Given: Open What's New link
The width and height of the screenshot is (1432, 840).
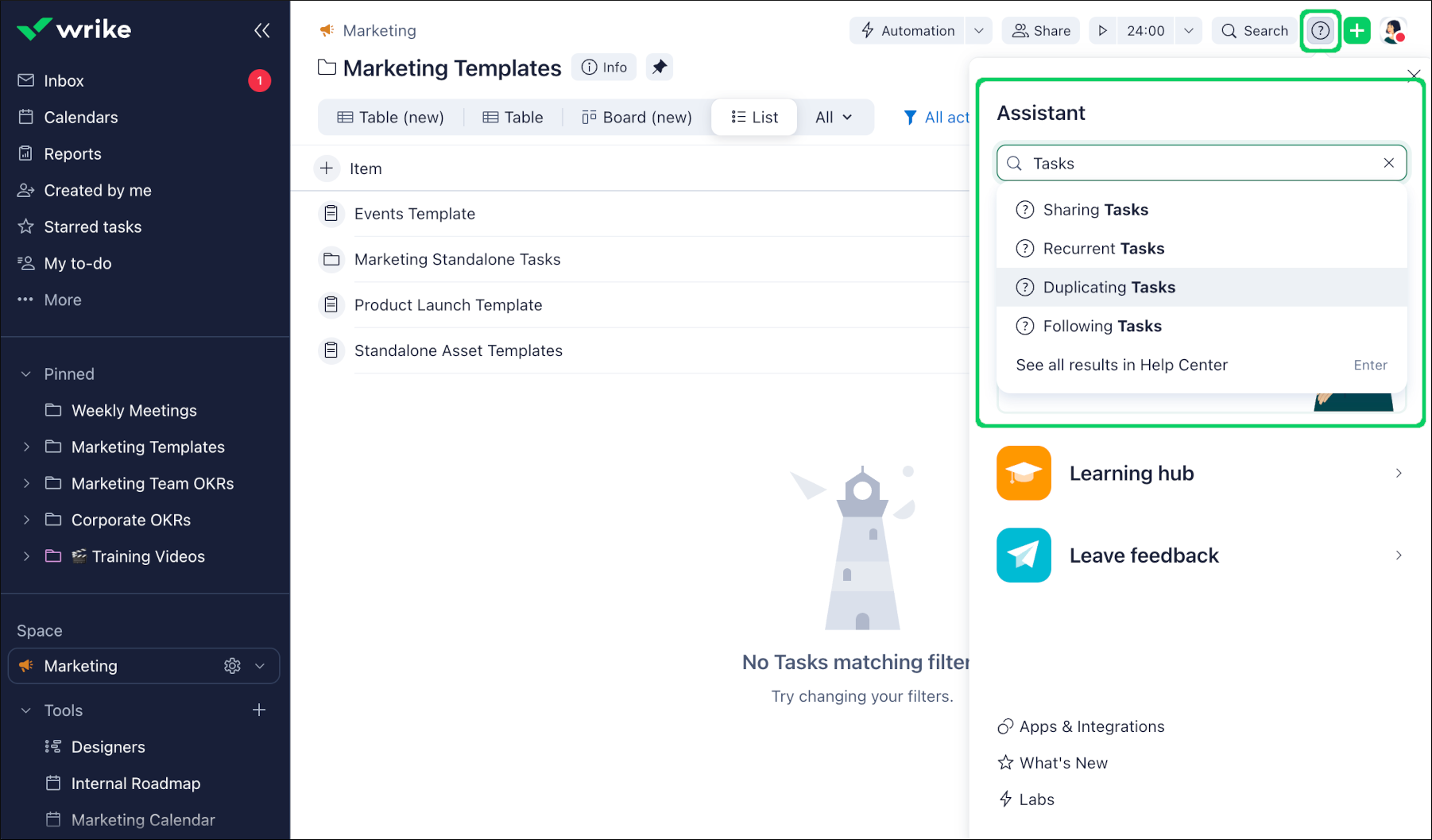Looking at the screenshot, I should 1052,763.
